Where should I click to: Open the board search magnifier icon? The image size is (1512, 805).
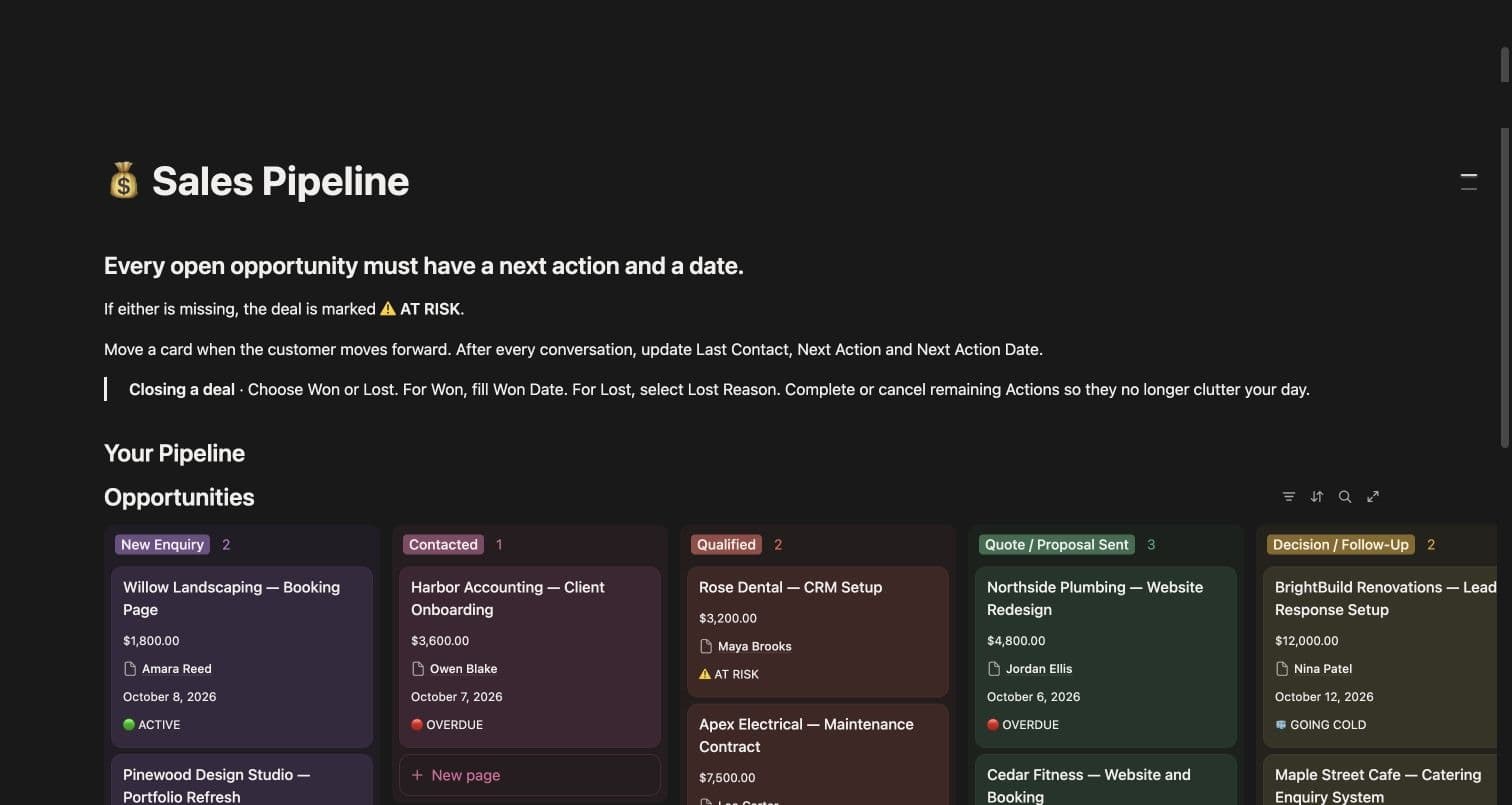pyautogui.click(x=1345, y=497)
